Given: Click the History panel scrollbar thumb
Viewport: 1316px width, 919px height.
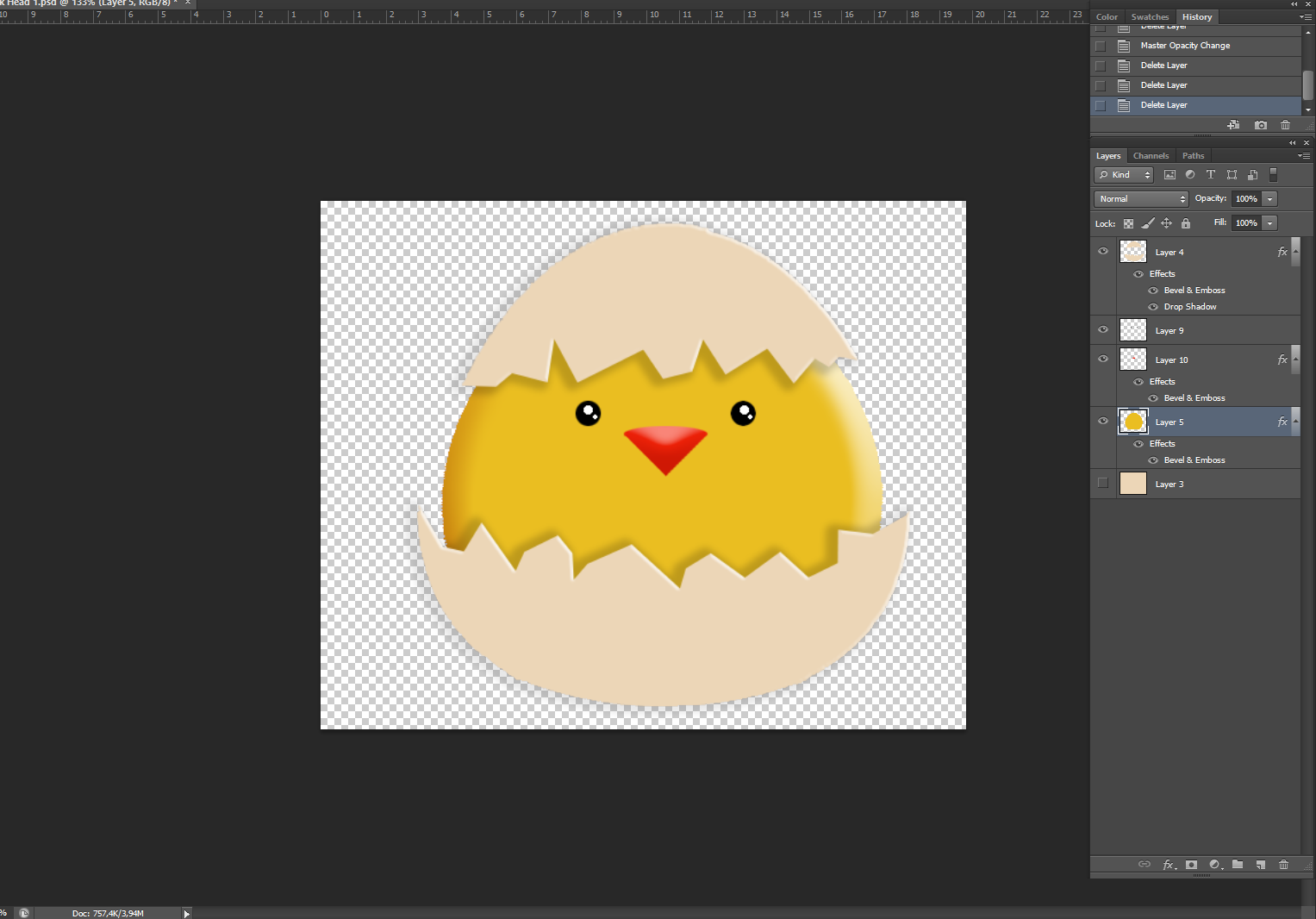Looking at the screenshot, I should pos(1308,84).
